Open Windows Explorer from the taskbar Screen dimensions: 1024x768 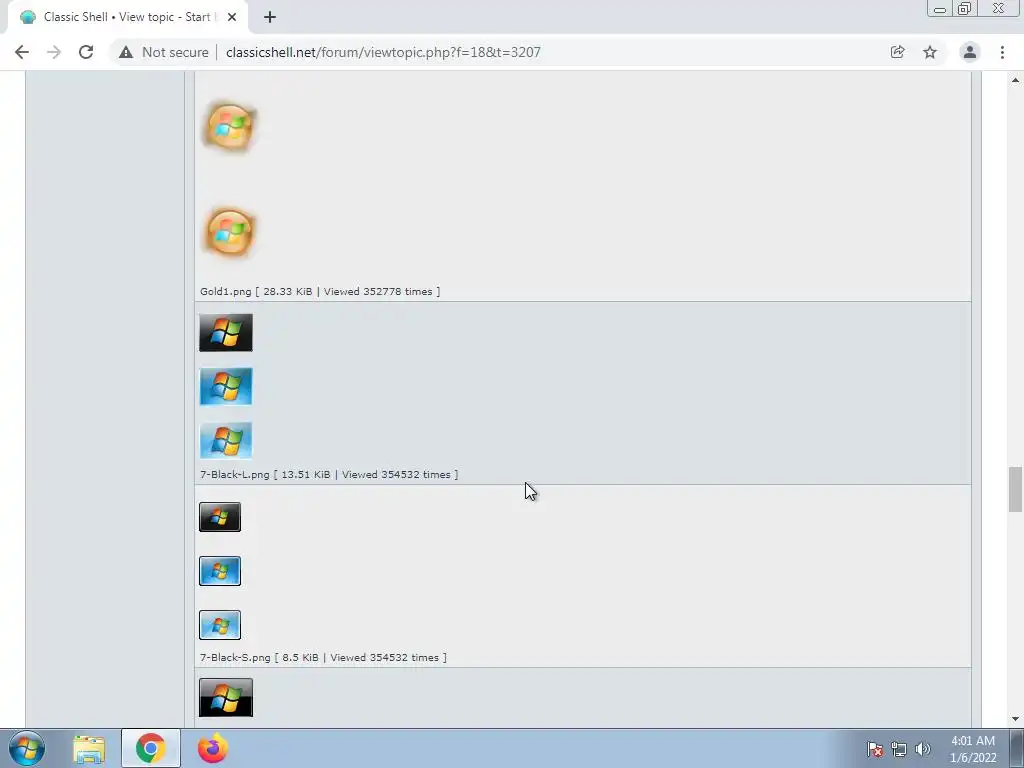89,749
